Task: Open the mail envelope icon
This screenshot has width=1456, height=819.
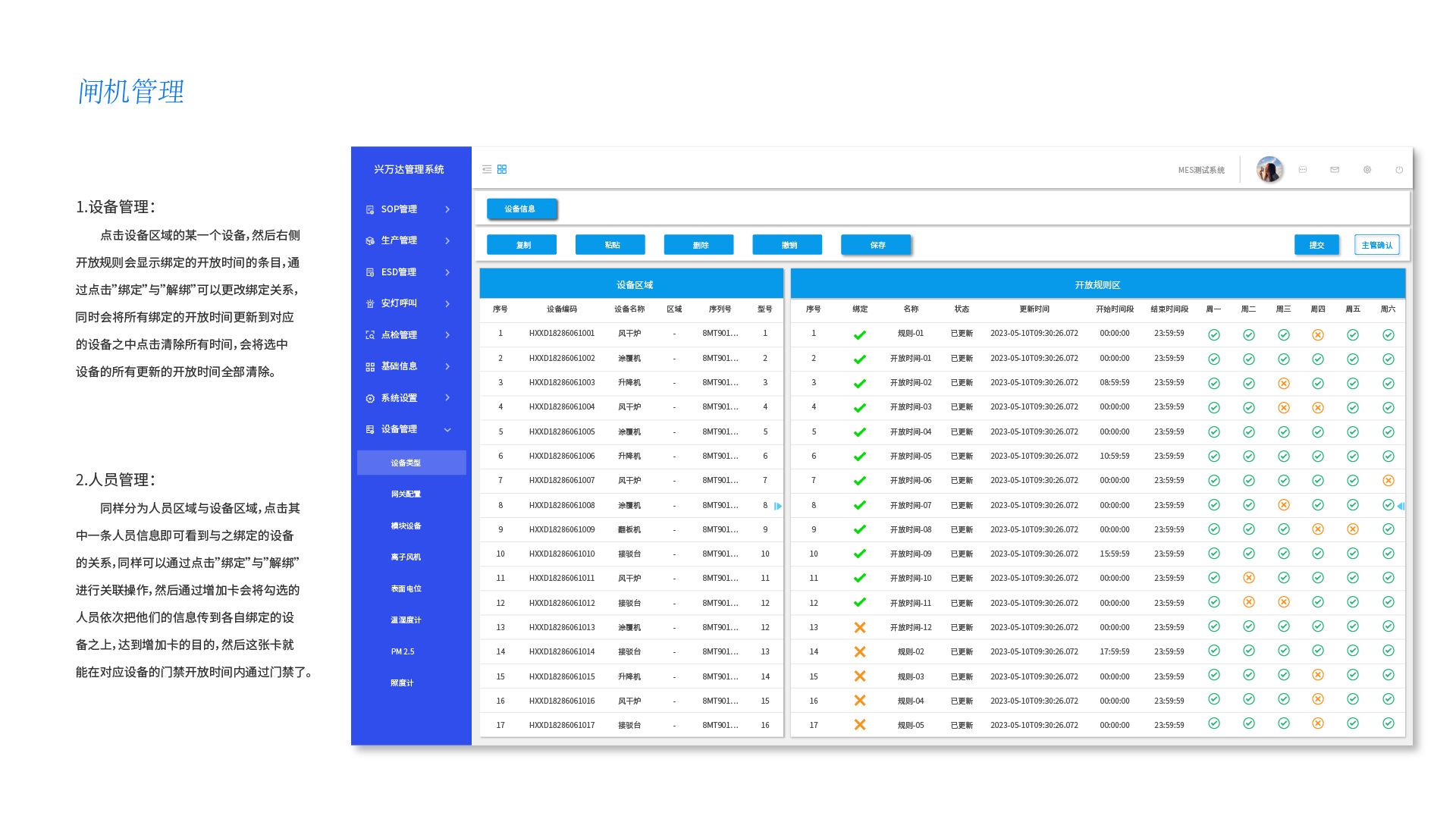Action: click(x=1335, y=170)
